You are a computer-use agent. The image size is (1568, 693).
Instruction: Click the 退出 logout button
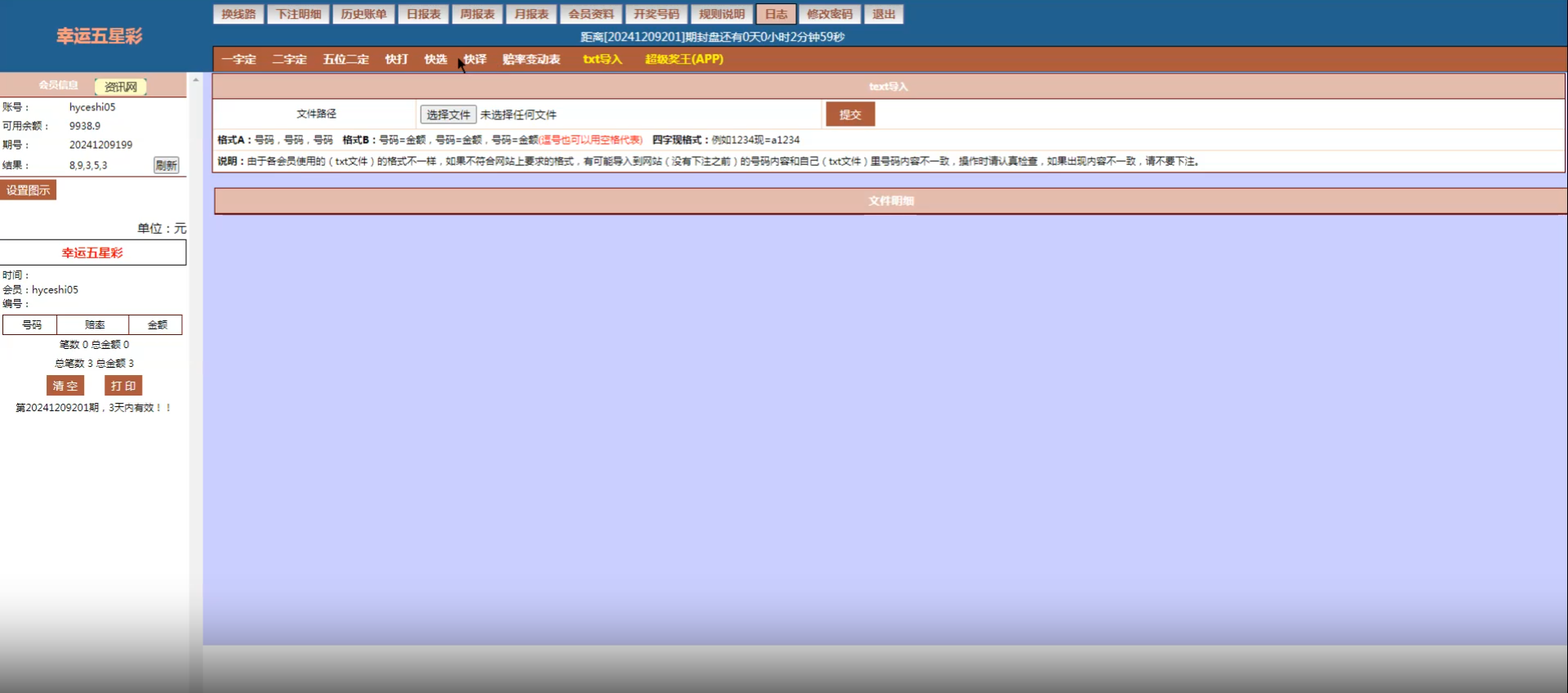tap(884, 14)
